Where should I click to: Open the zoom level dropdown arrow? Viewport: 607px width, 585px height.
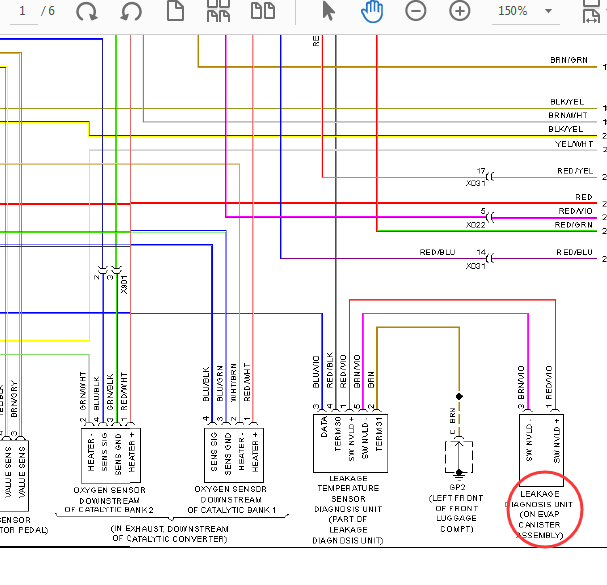pyautogui.click(x=549, y=11)
